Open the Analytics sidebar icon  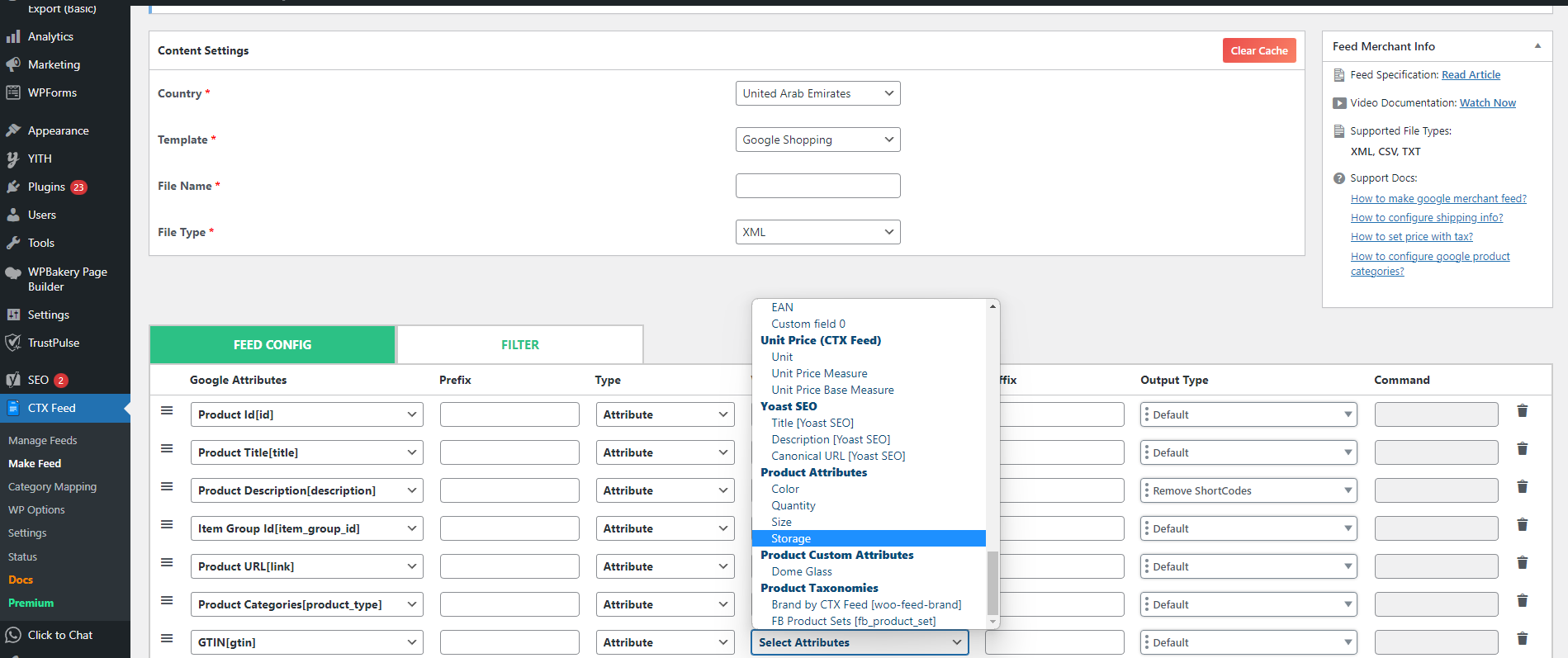(13, 36)
